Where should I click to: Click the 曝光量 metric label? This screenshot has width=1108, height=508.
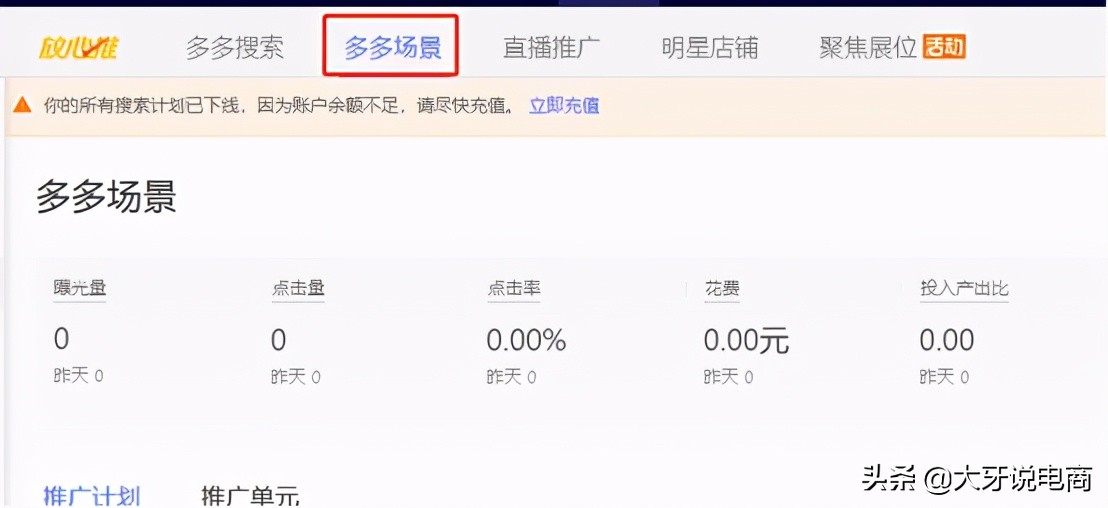pos(80,288)
